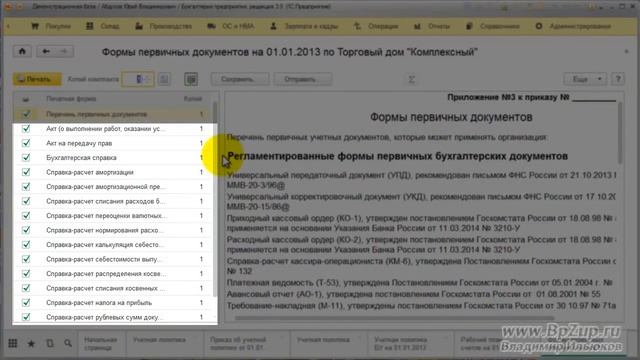Click the Сохранить button
Viewport: 640px width, 360px height.
(240, 79)
